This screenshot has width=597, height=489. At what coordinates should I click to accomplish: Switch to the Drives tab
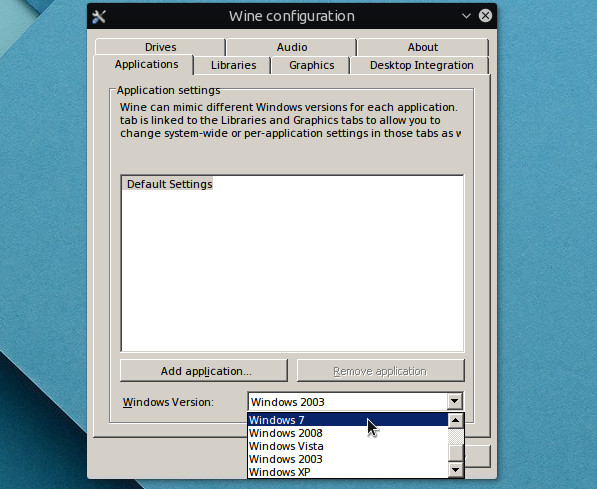[x=160, y=47]
